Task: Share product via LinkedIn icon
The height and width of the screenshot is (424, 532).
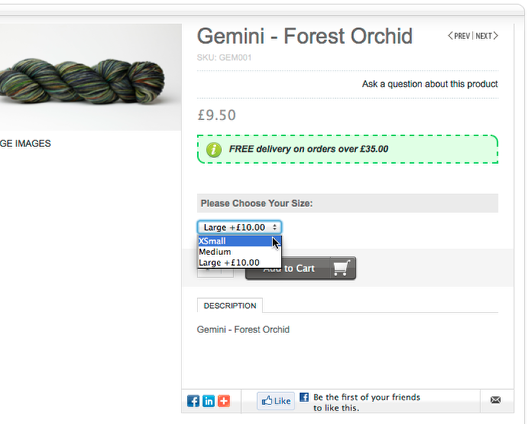Action: (x=209, y=401)
